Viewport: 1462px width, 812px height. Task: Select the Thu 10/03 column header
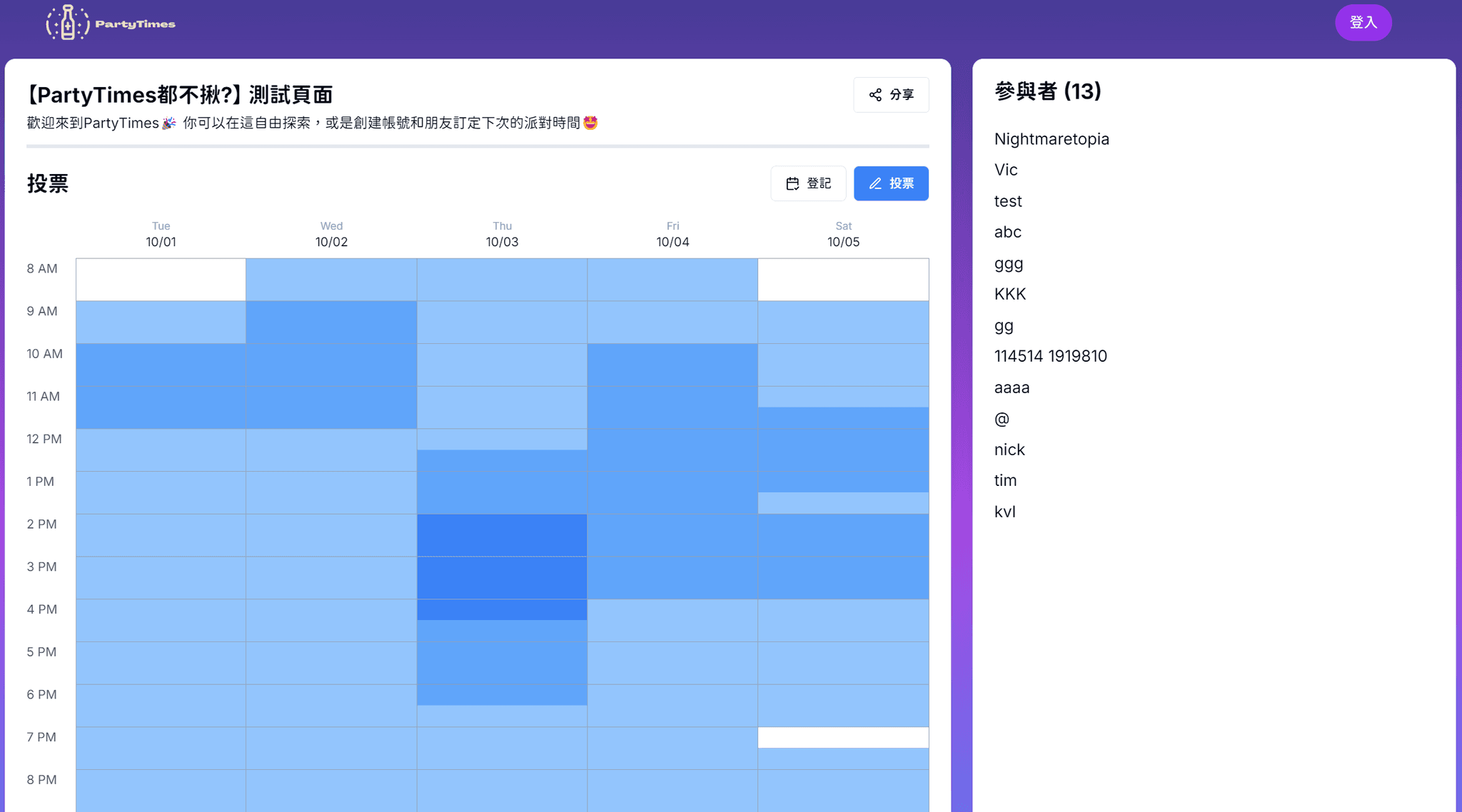point(503,234)
